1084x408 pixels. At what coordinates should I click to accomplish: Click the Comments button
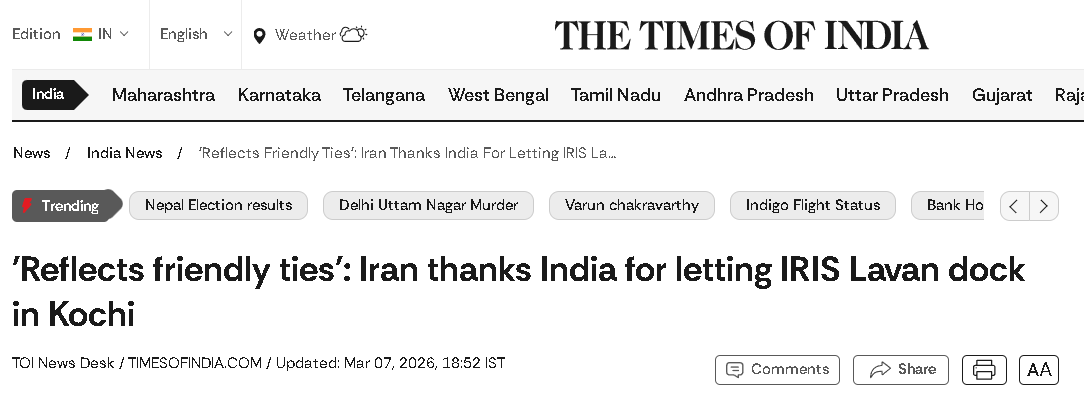pyautogui.click(x=777, y=370)
